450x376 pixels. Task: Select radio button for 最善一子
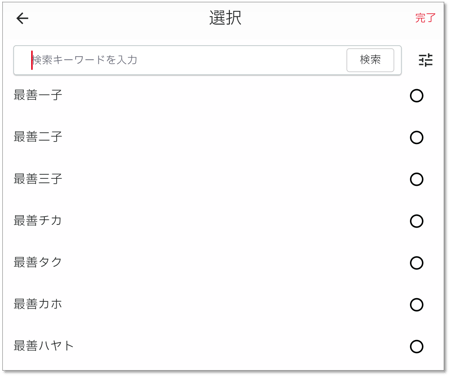[x=416, y=96]
